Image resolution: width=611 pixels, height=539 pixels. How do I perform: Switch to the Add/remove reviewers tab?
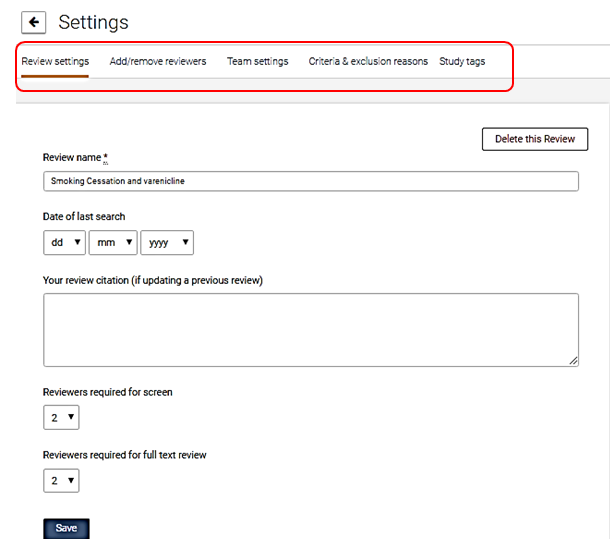[x=158, y=61]
